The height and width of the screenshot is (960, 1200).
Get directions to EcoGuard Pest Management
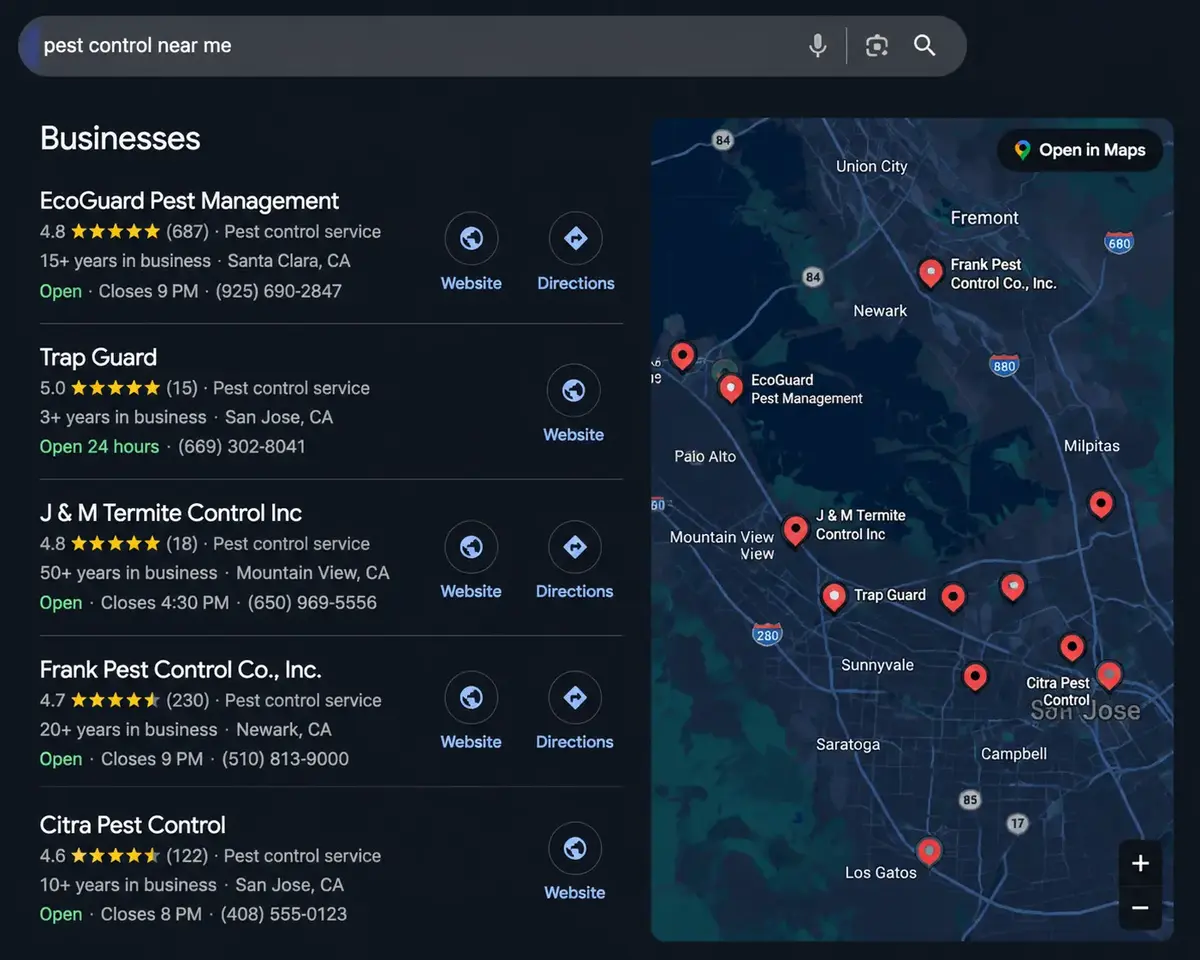point(576,238)
